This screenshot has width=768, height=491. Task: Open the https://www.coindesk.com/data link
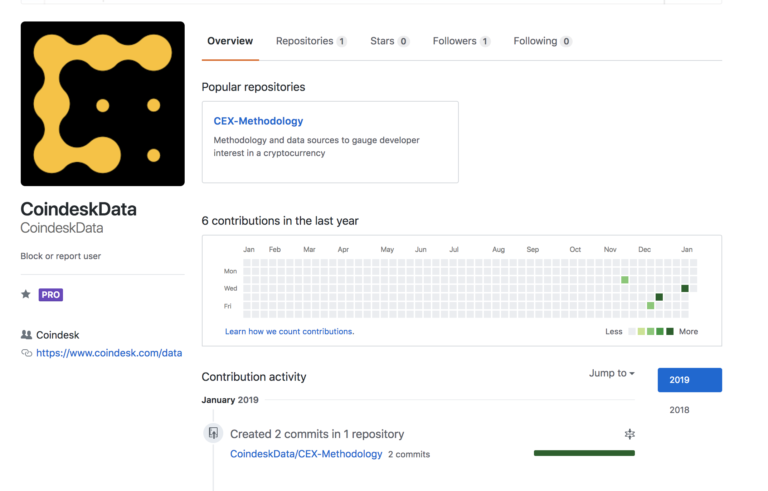point(109,353)
